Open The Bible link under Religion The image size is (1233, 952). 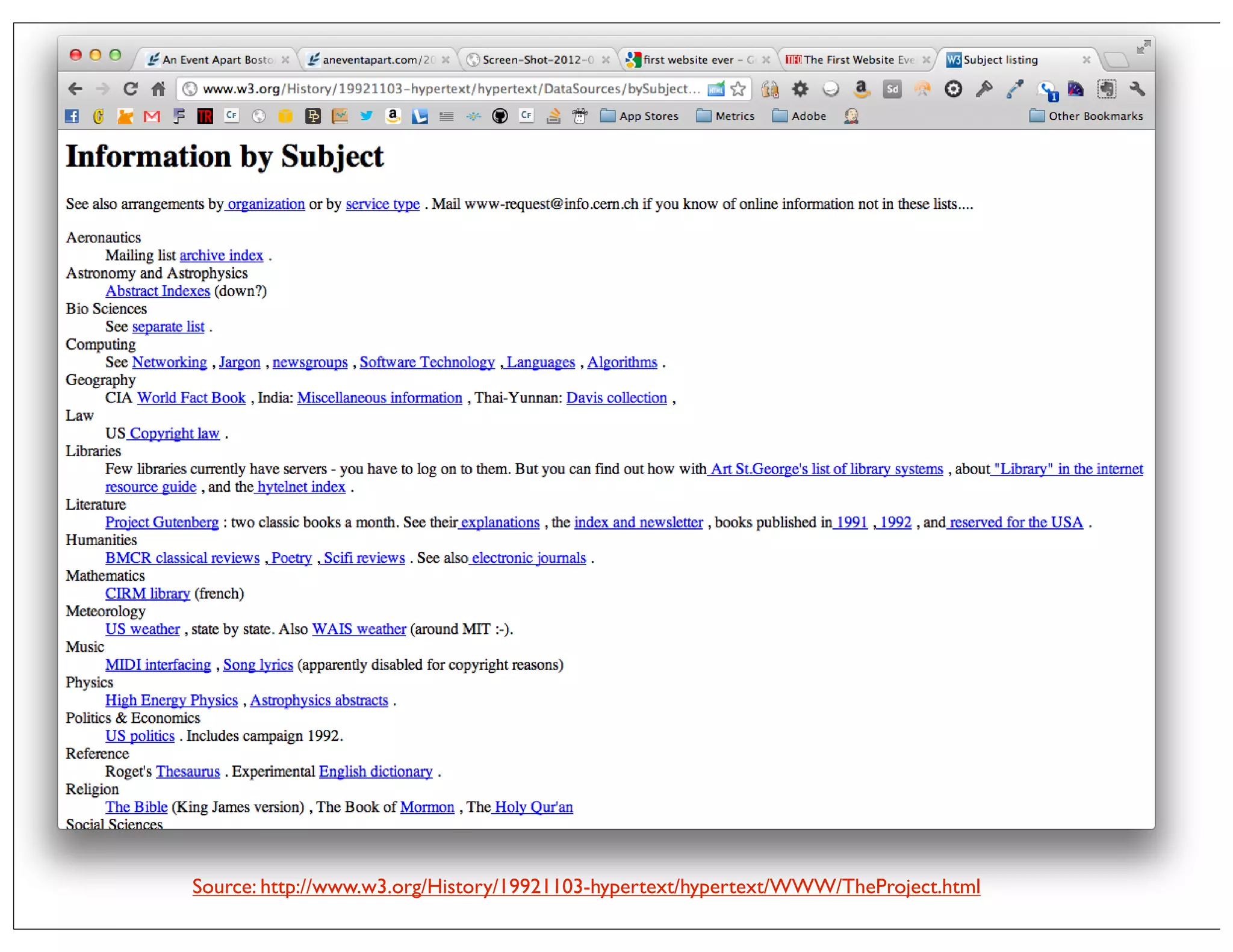[x=136, y=807]
